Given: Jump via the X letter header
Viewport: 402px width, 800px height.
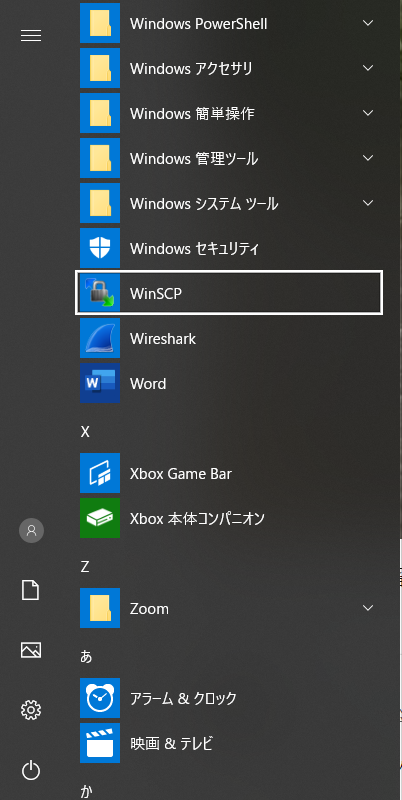Looking at the screenshot, I should pos(85,432).
